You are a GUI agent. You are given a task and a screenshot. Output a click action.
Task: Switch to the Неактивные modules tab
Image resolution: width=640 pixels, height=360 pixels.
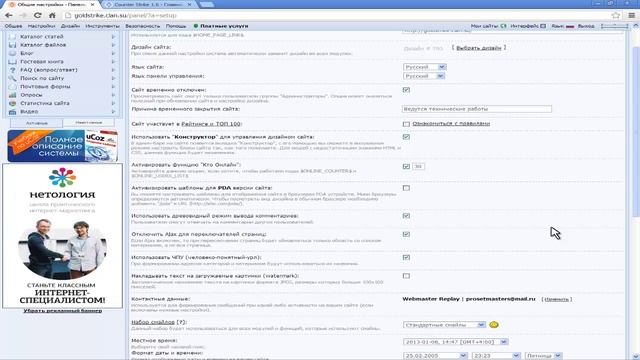click(x=89, y=122)
